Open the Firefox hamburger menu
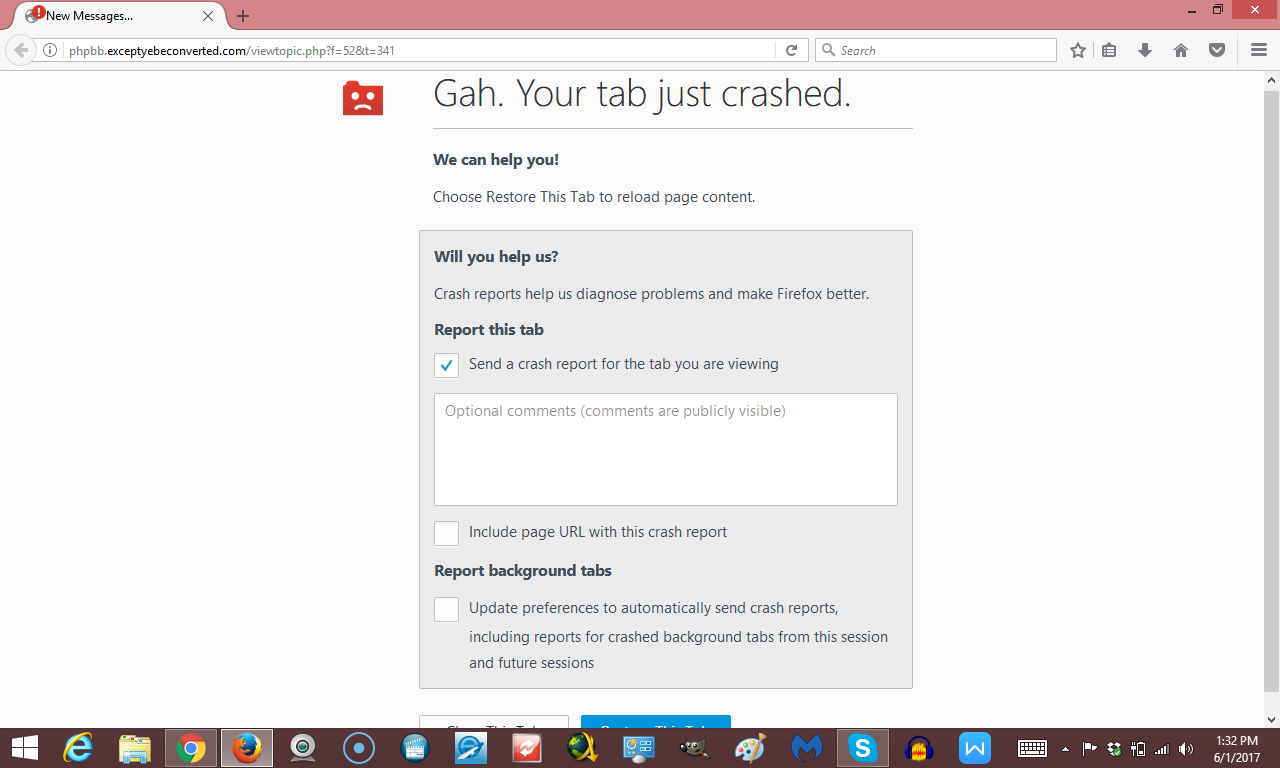This screenshot has width=1280, height=768. pyautogui.click(x=1258, y=50)
